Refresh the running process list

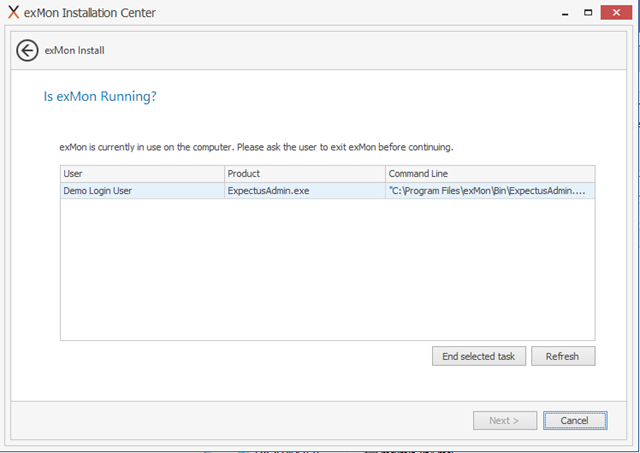pyautogui.click(x=563, y=356)
